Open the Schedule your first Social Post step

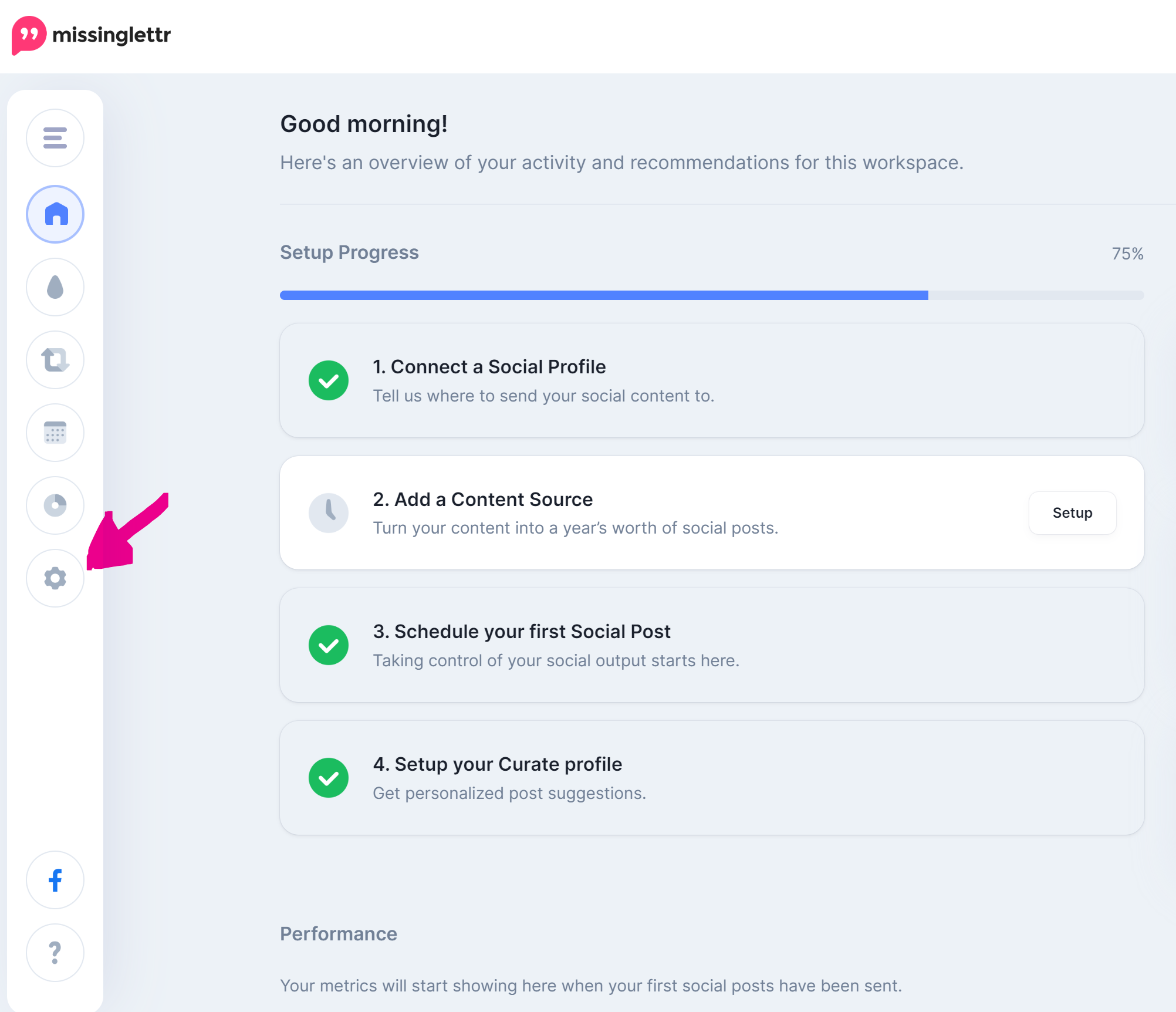[x=712, y=645]
